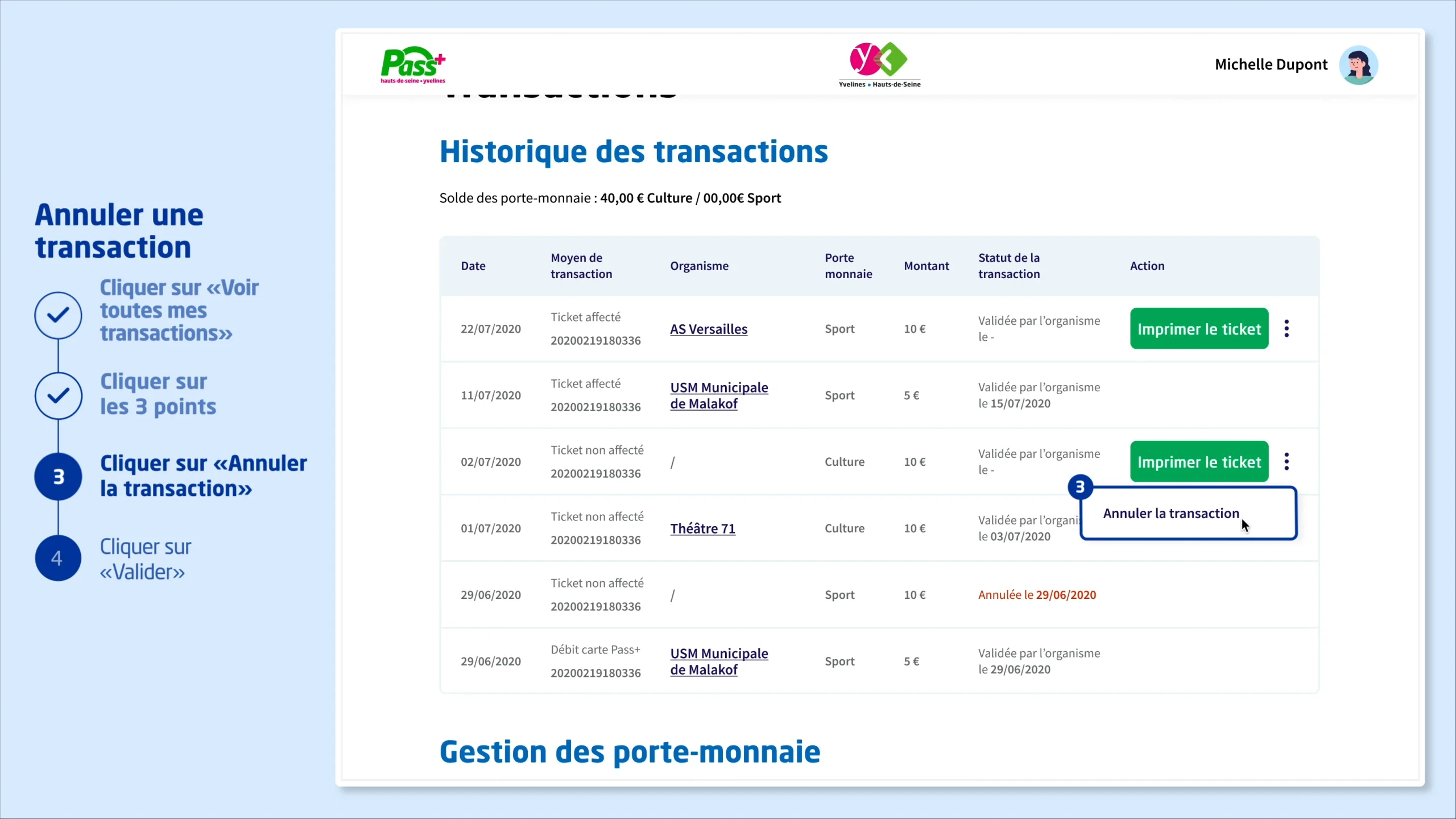This screenshot has height=819, width=1456.
Task: Click the first completed step checkmark circle
Action: click(58, 315)
